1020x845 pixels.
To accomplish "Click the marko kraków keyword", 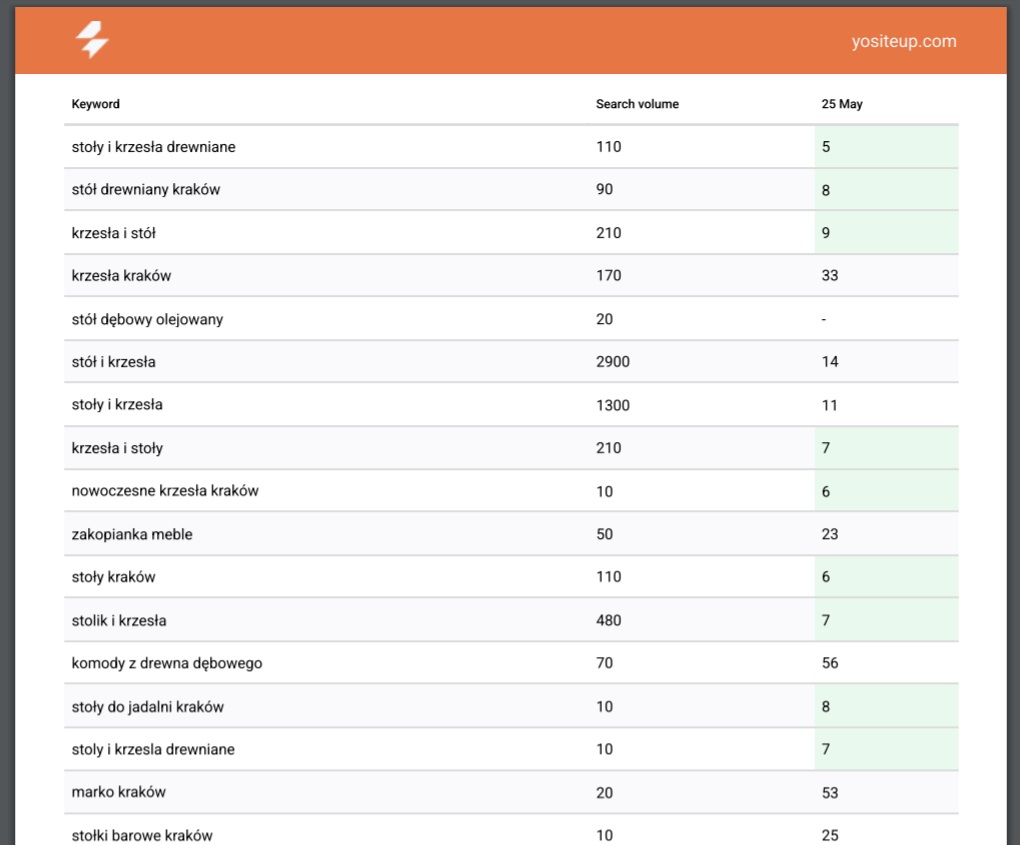I will click(118, 792).
